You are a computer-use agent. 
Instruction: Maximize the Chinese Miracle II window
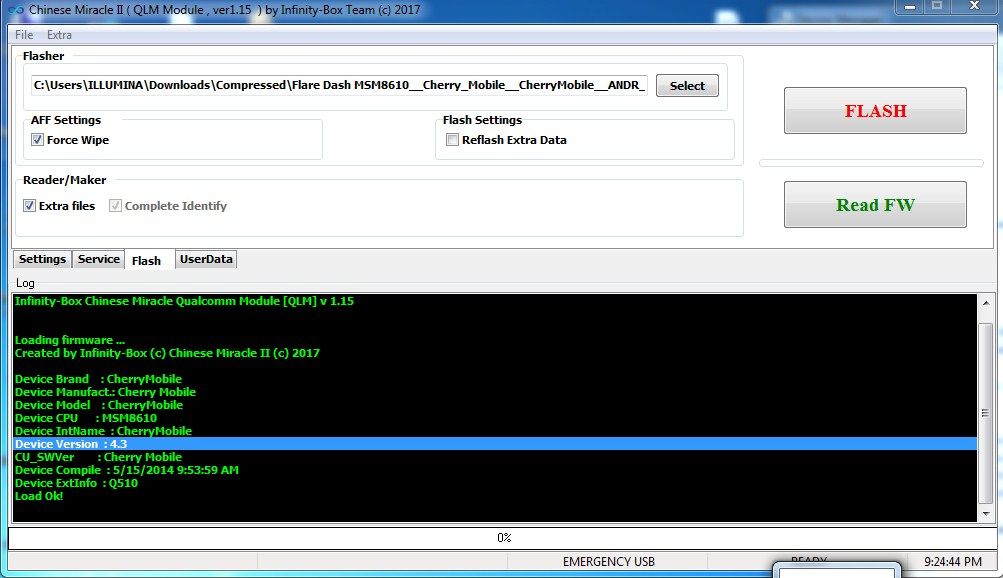(x=938, y=6)
